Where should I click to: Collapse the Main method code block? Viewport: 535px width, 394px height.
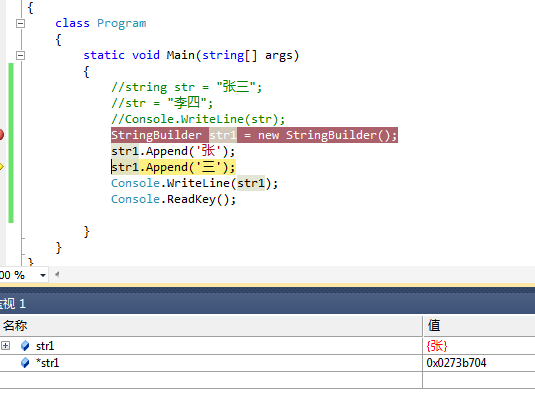click(x=20, y=55)
